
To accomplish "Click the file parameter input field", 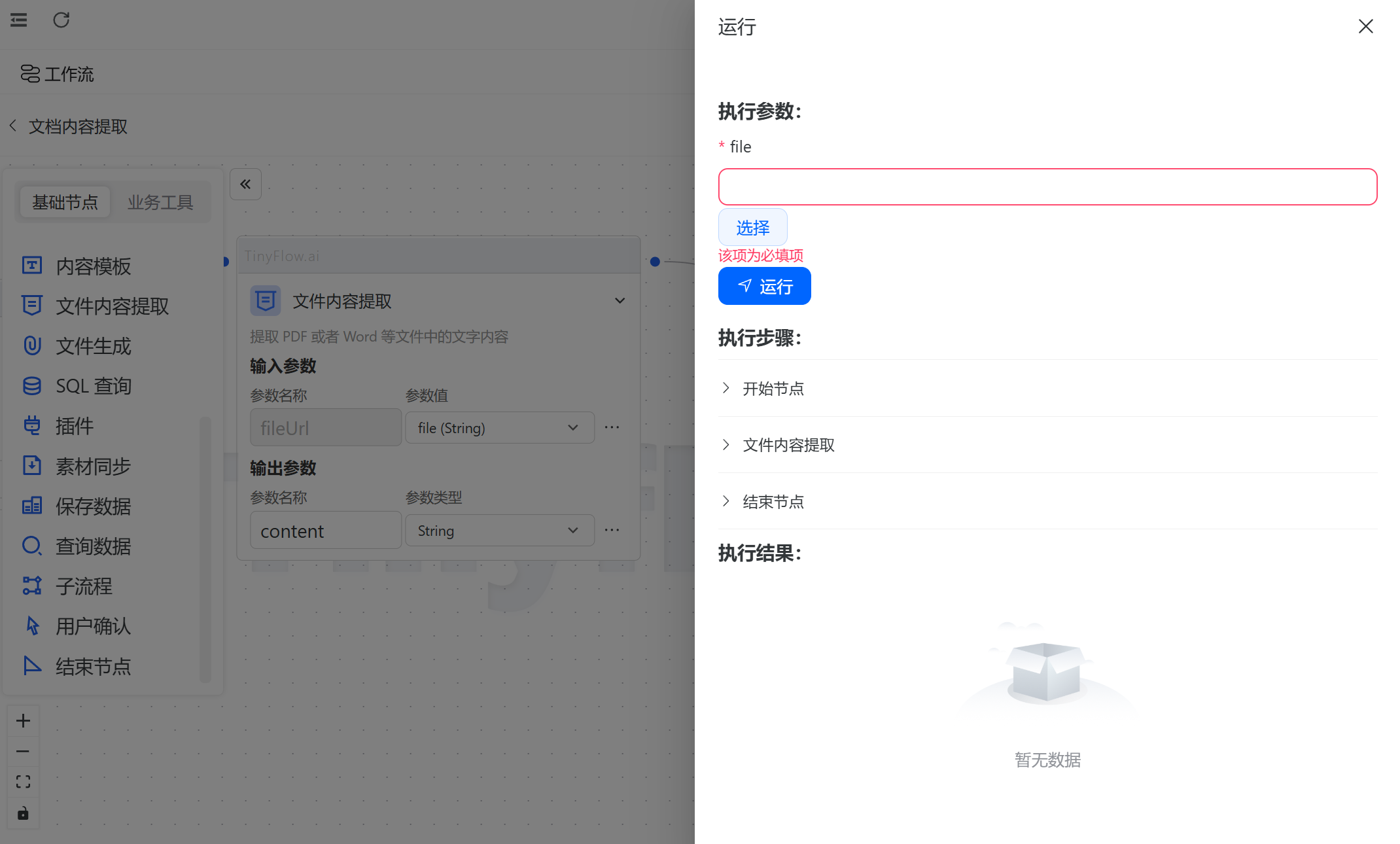I will tap(1047, 187).
